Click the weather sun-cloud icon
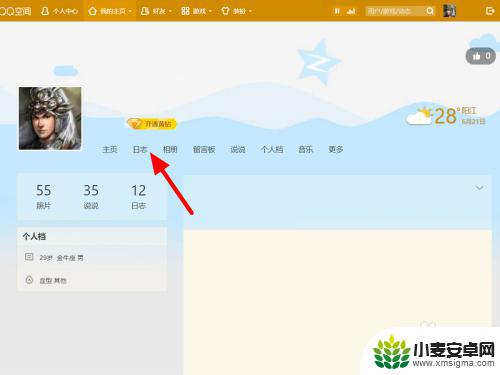This screenshot has height=375, width=500. pyautogui.click(x=419, y=116)
